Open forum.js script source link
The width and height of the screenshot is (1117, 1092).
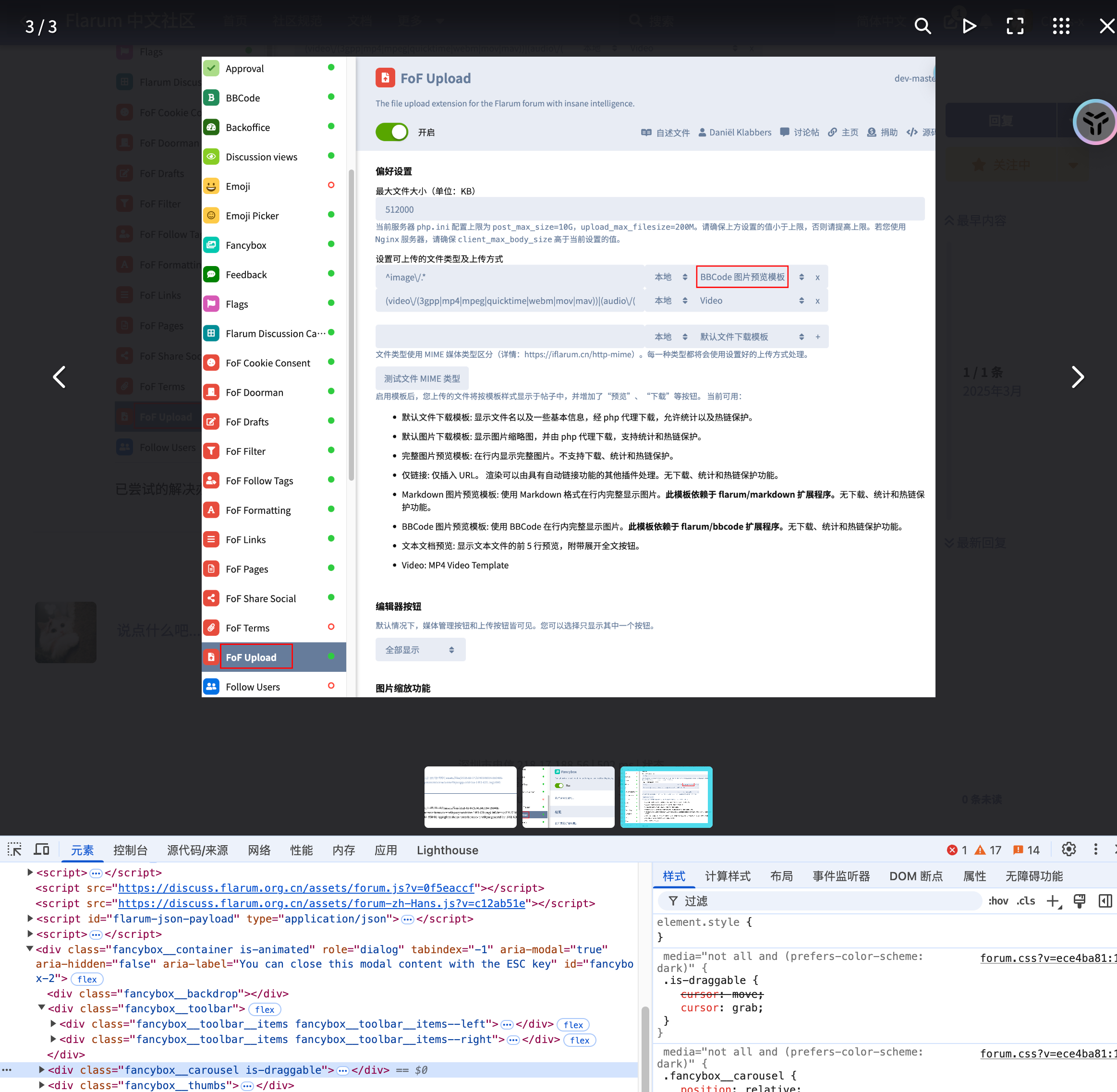point(296,888)
